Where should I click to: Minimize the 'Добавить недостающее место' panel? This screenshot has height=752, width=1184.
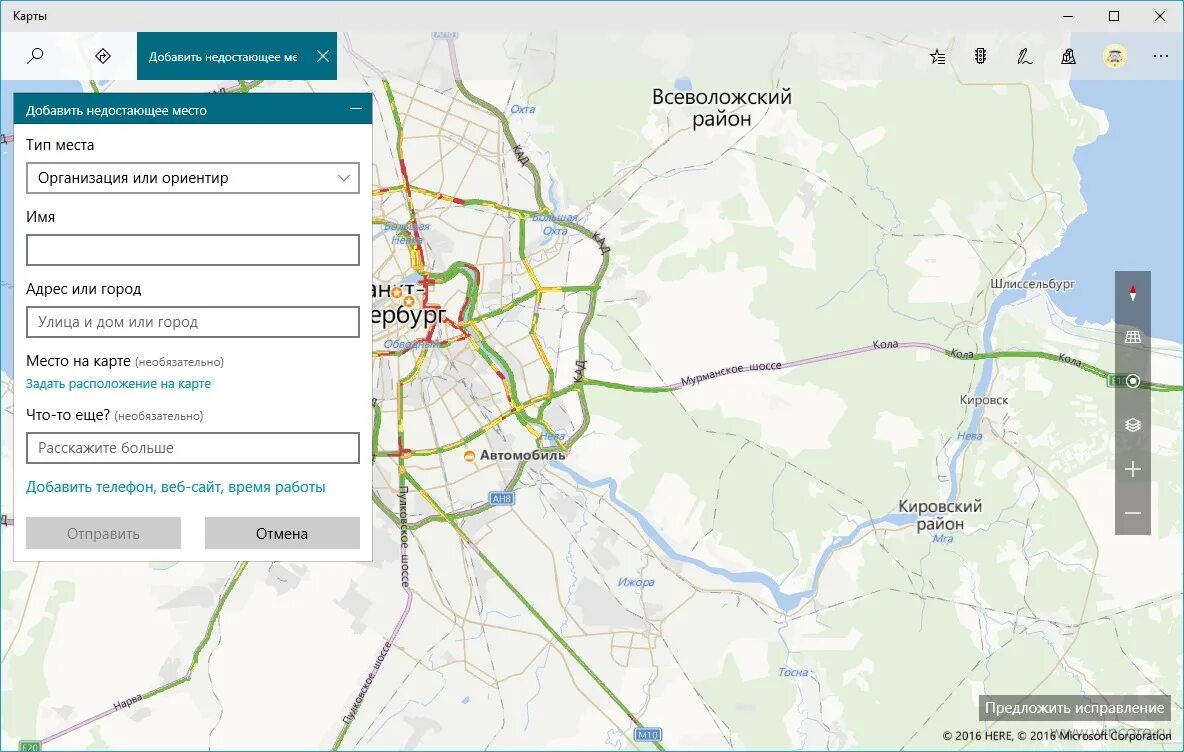coord(356,109)
